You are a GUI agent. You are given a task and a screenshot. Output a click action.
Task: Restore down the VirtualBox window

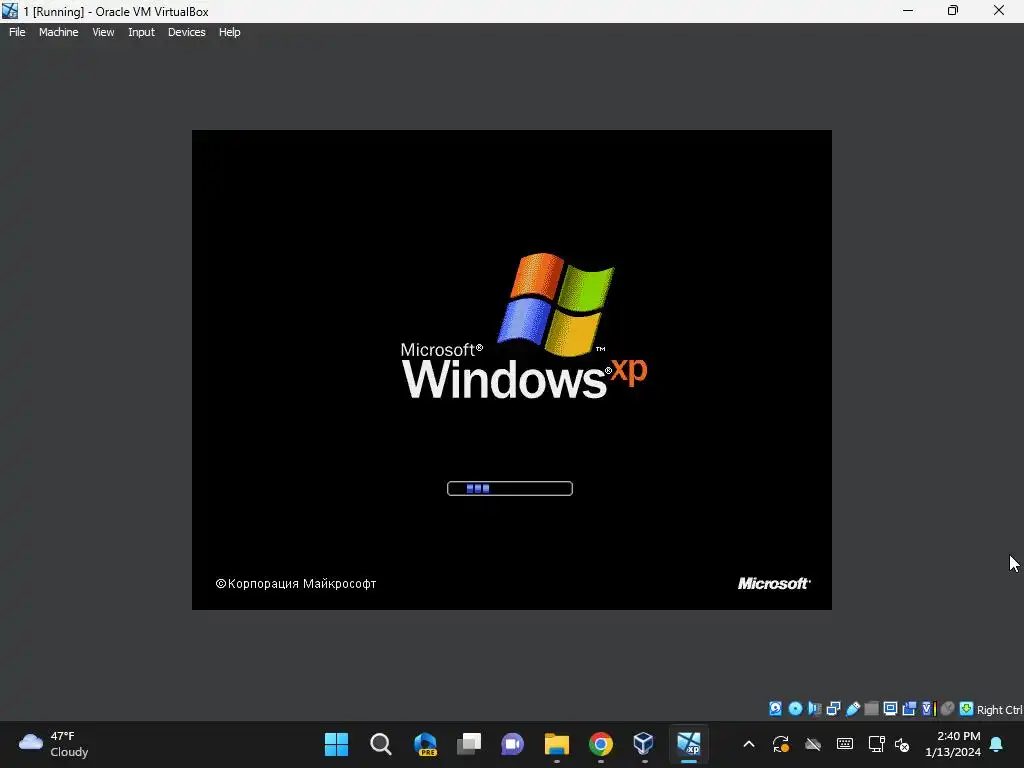[x=953, y=10]
